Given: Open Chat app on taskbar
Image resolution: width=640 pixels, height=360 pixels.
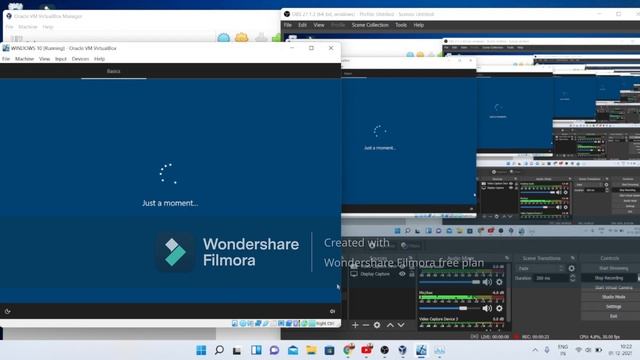Looking at the screenshot, I should tap(274, 350).
